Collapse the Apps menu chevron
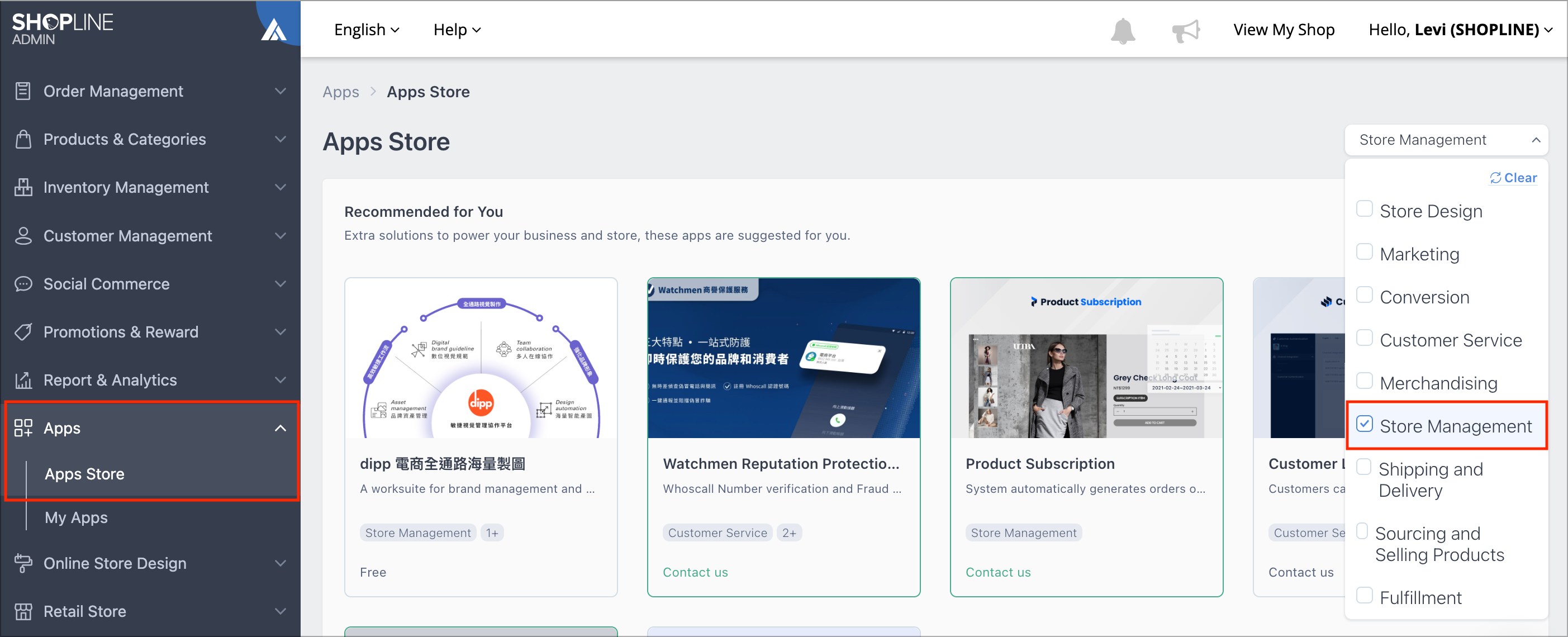The image size is (1568, 637). [x=280, y=429]
